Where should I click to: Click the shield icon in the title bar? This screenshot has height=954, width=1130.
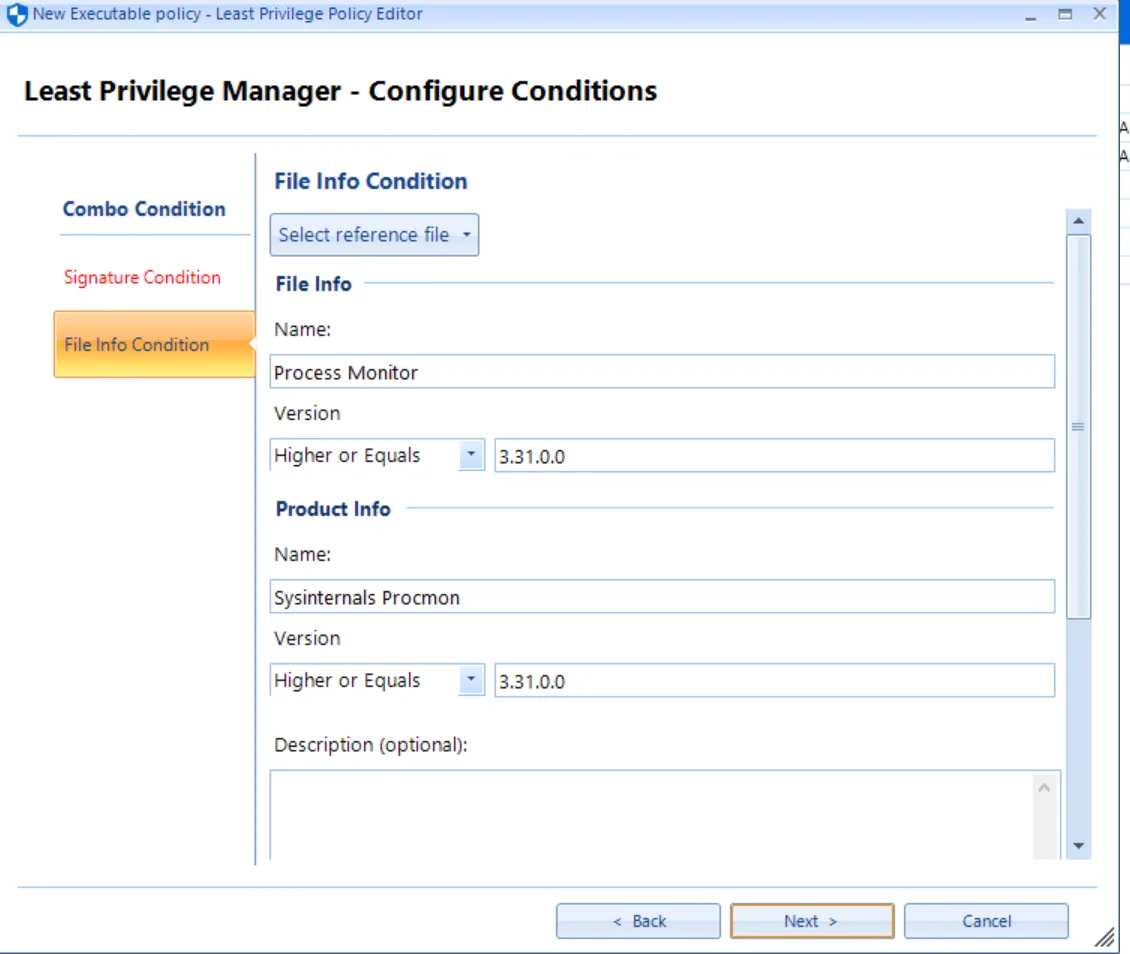17,13
